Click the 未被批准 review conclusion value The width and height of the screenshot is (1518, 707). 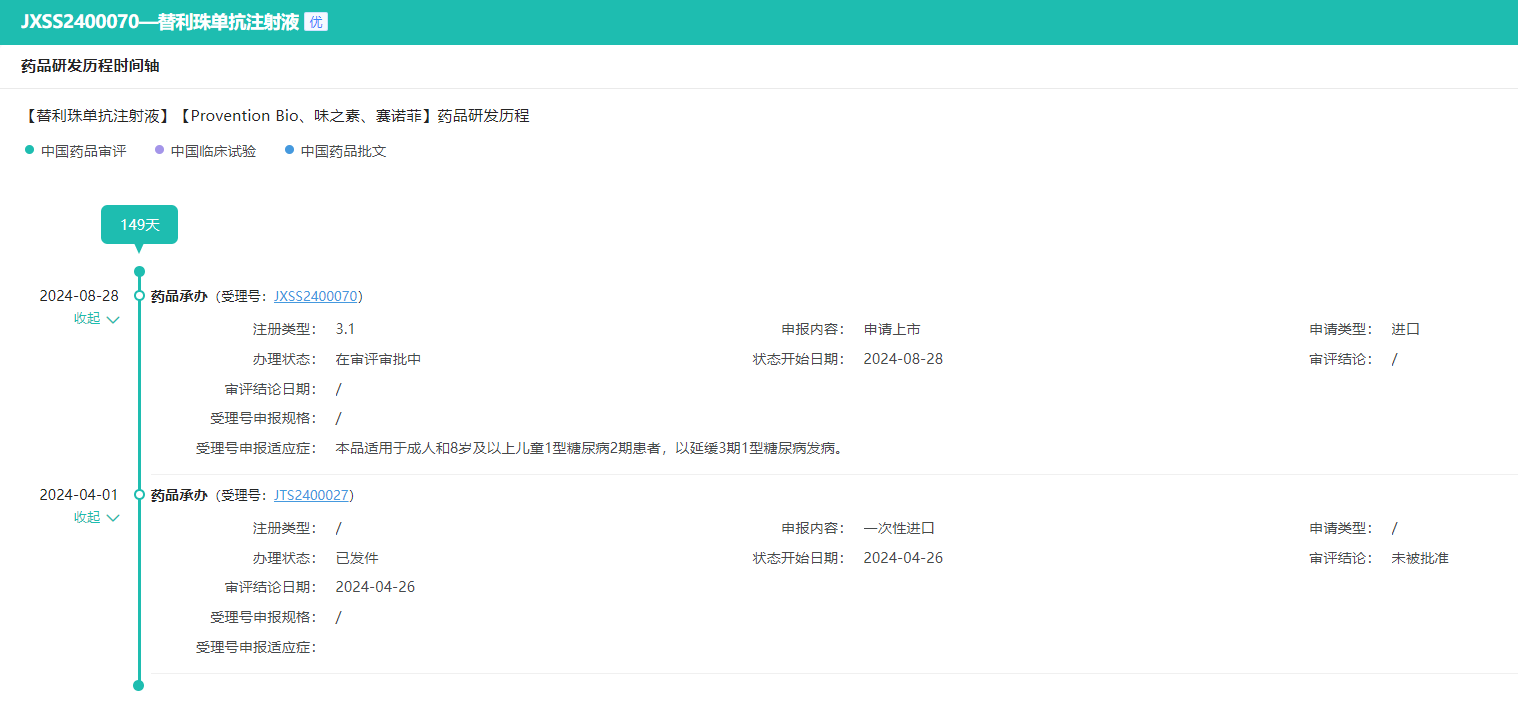[1419, 558]
